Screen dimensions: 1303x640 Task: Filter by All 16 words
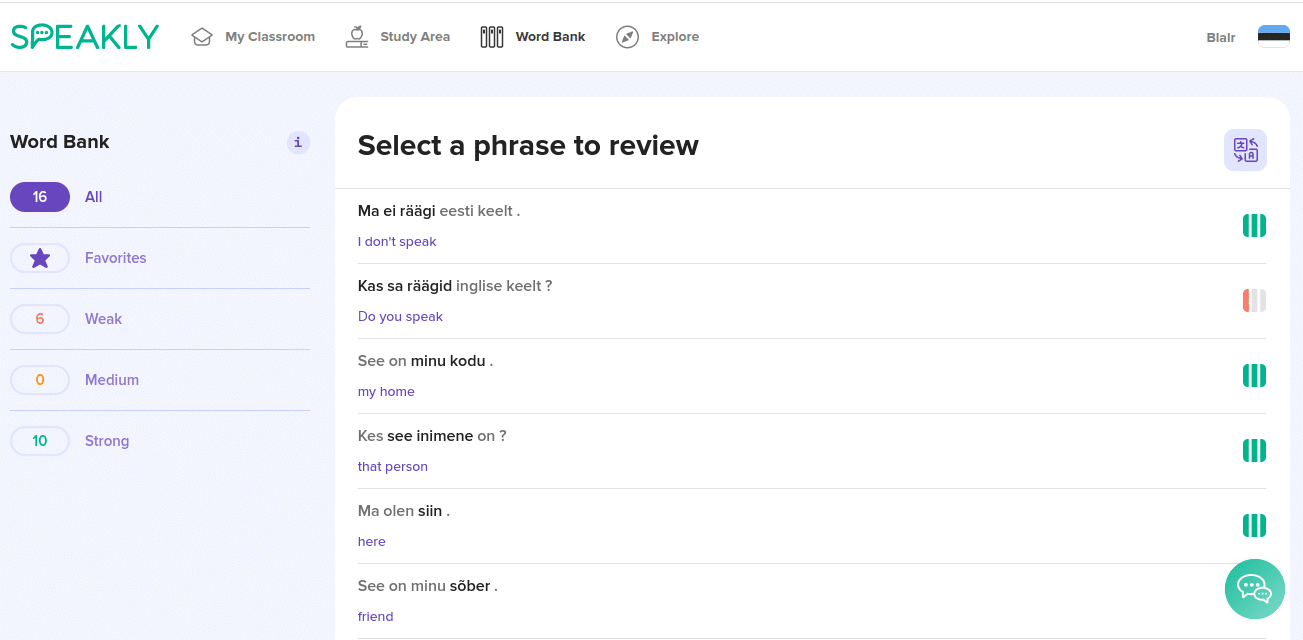[40, 197]
